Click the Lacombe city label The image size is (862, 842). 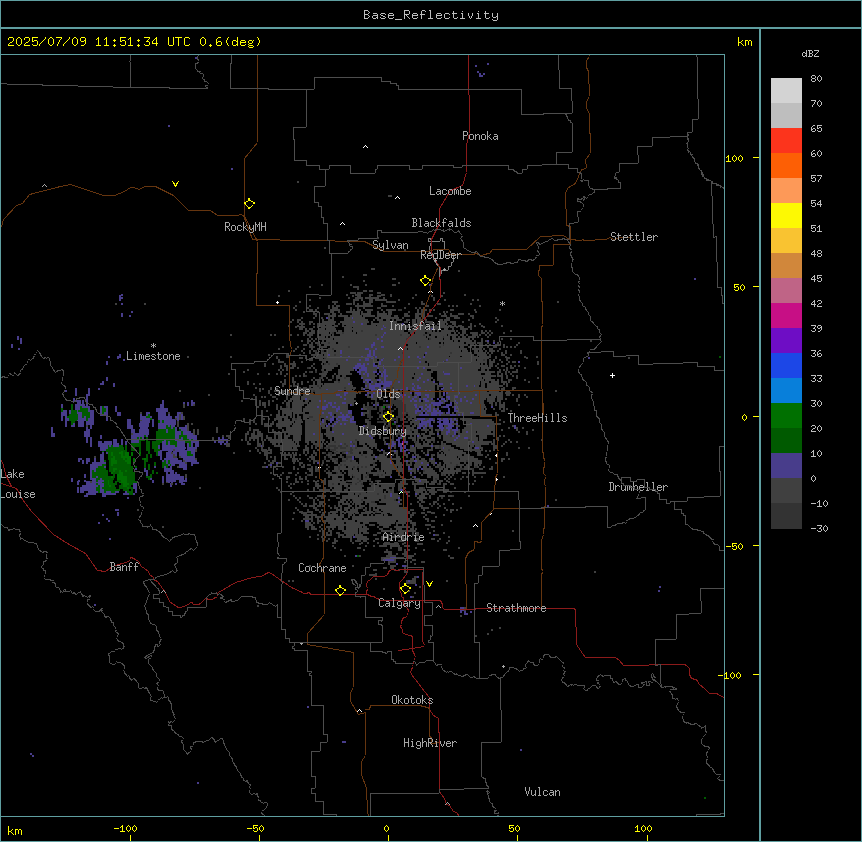450,191
